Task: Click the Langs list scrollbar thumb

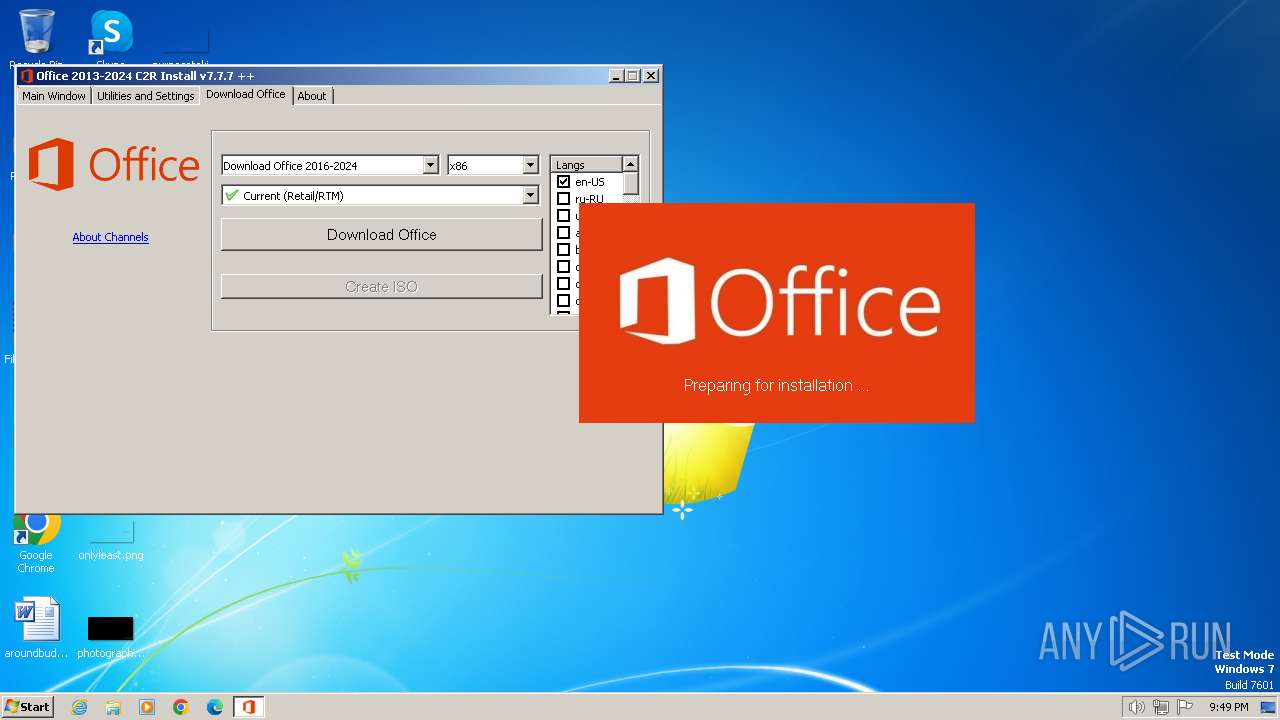Action: pyautogui.click(x=630, y=184)
